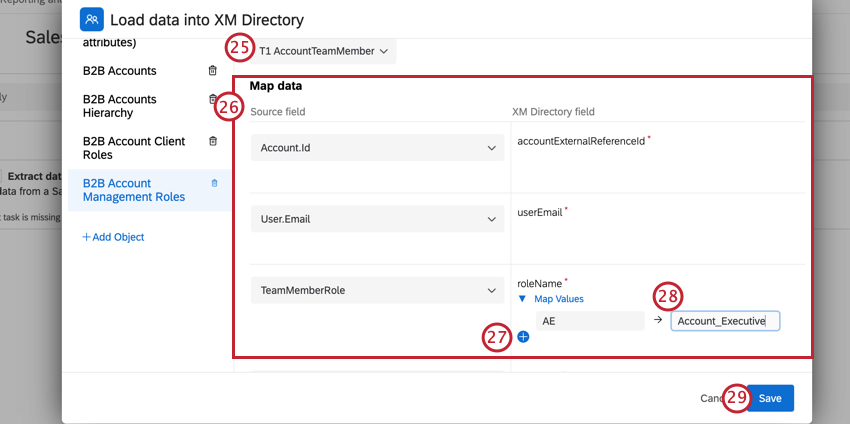Collapse the Map Values section
The image size is (850, 424).
click(x=551, y=299)
